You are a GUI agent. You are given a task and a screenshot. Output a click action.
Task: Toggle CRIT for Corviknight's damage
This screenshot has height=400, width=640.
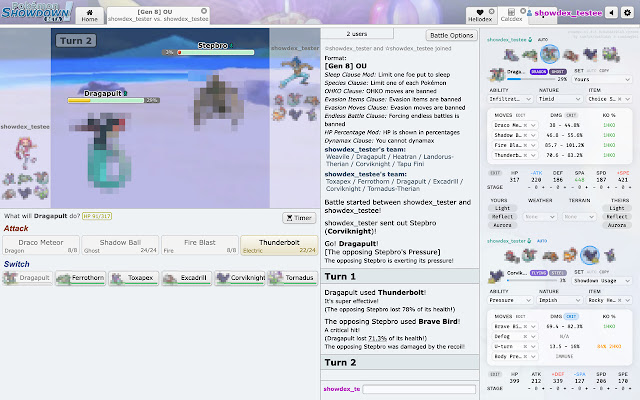pos(573,317)
